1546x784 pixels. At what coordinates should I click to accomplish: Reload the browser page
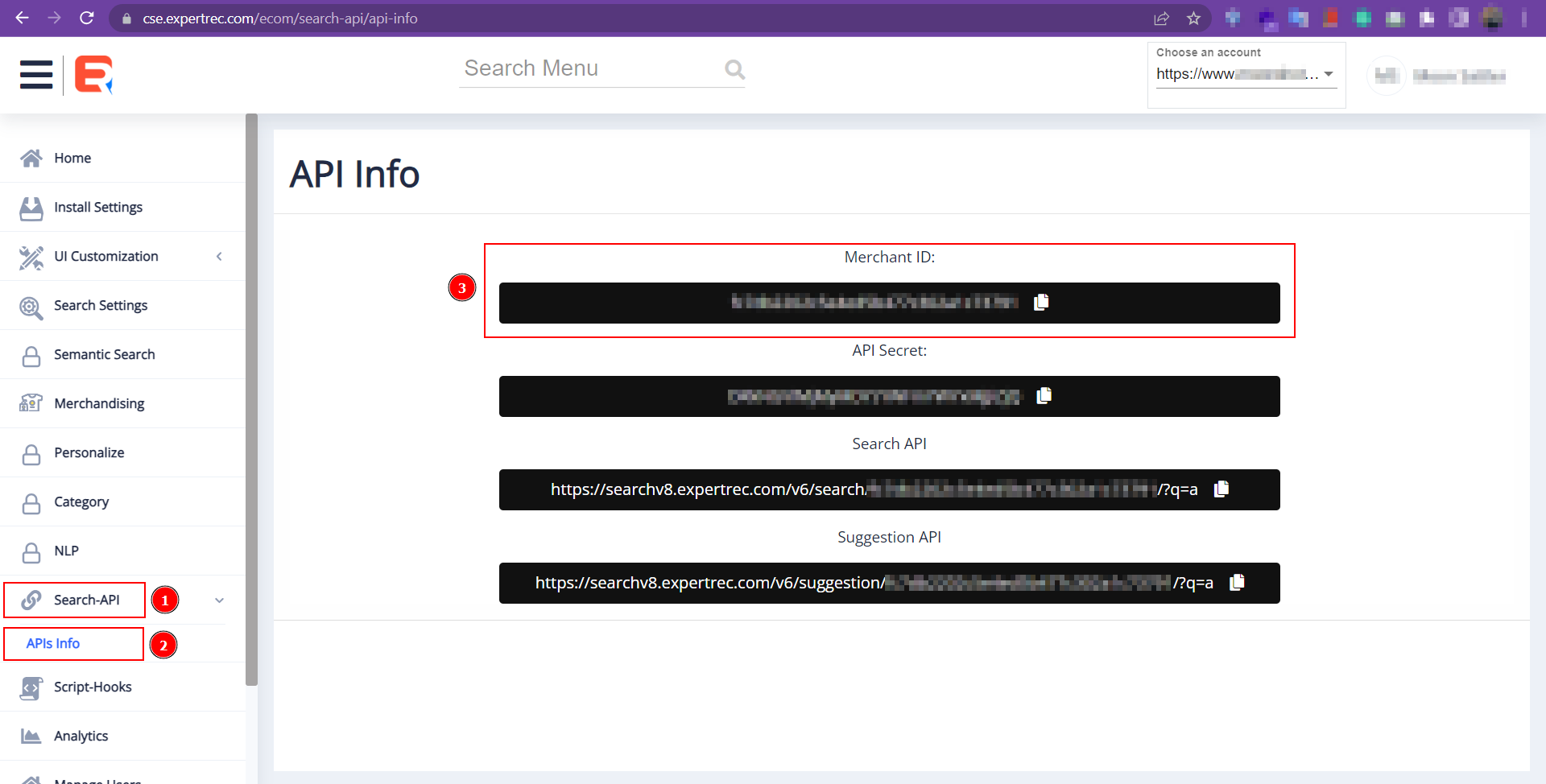pyautogui.click(x=87, y=18)
